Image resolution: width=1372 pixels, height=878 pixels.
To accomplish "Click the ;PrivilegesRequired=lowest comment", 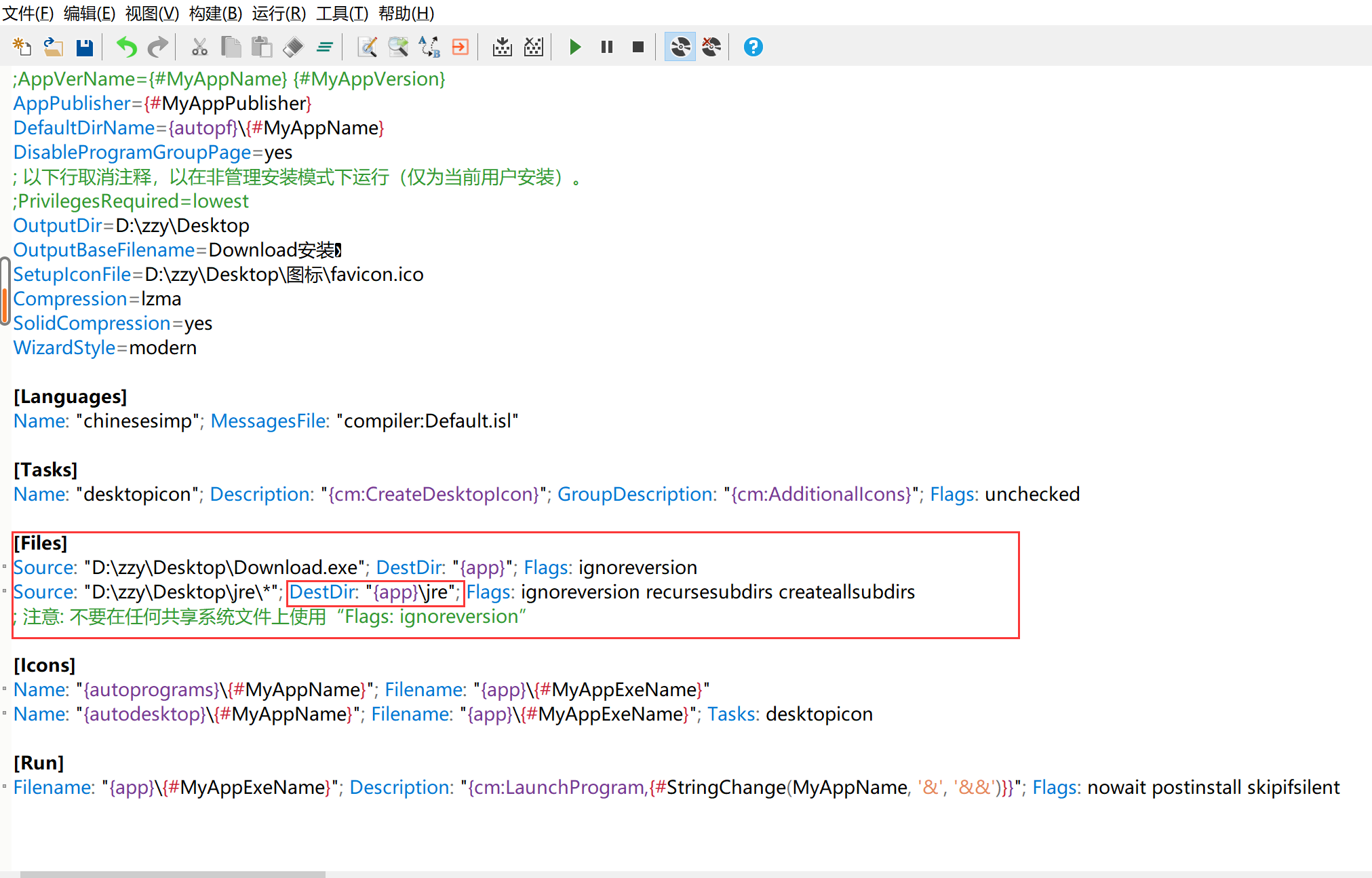I will 131,201.
